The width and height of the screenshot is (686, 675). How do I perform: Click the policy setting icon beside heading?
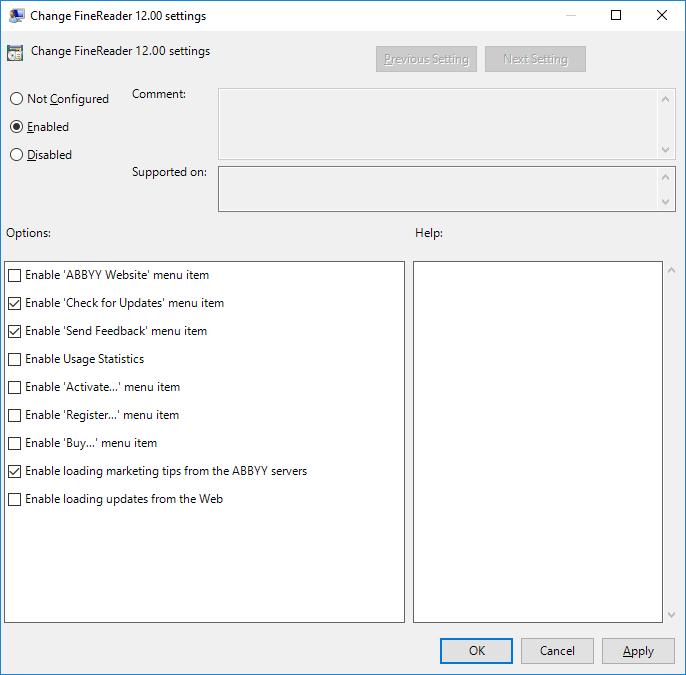(x=15, y=53)
